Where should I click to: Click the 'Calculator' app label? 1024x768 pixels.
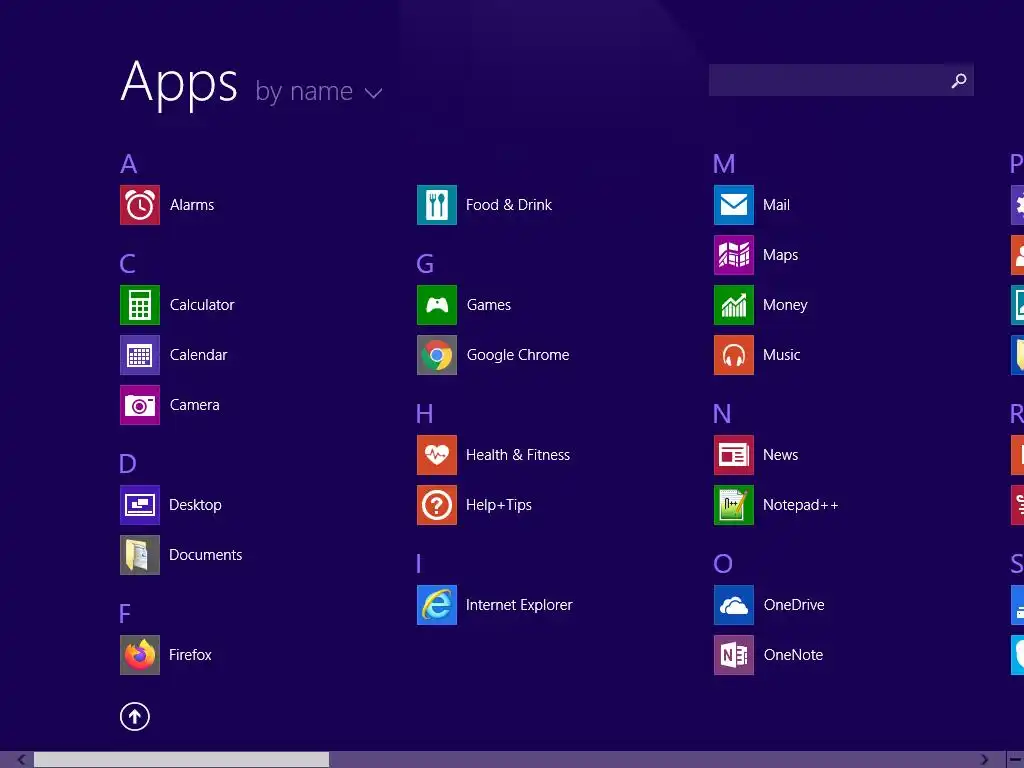click(202, 305)
